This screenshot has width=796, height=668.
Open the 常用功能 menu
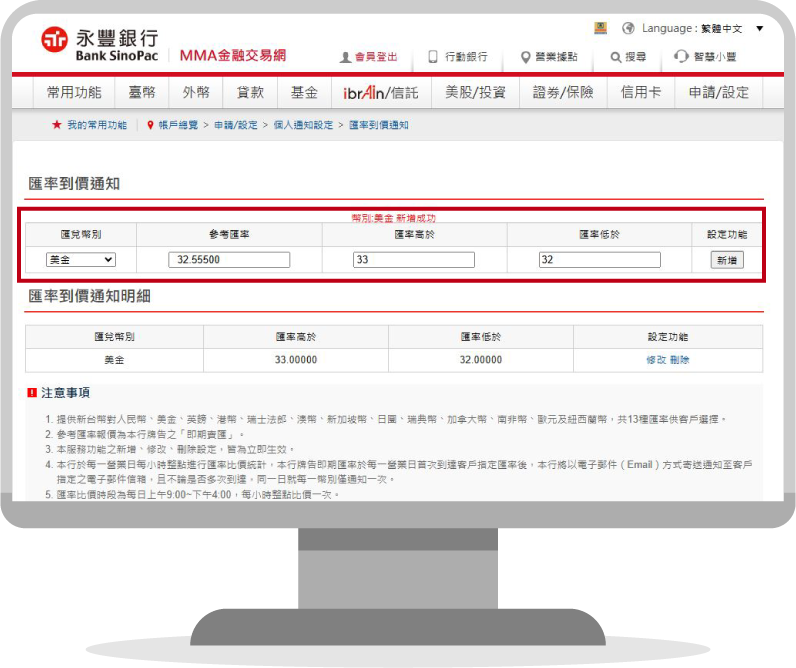click(74, 92)
